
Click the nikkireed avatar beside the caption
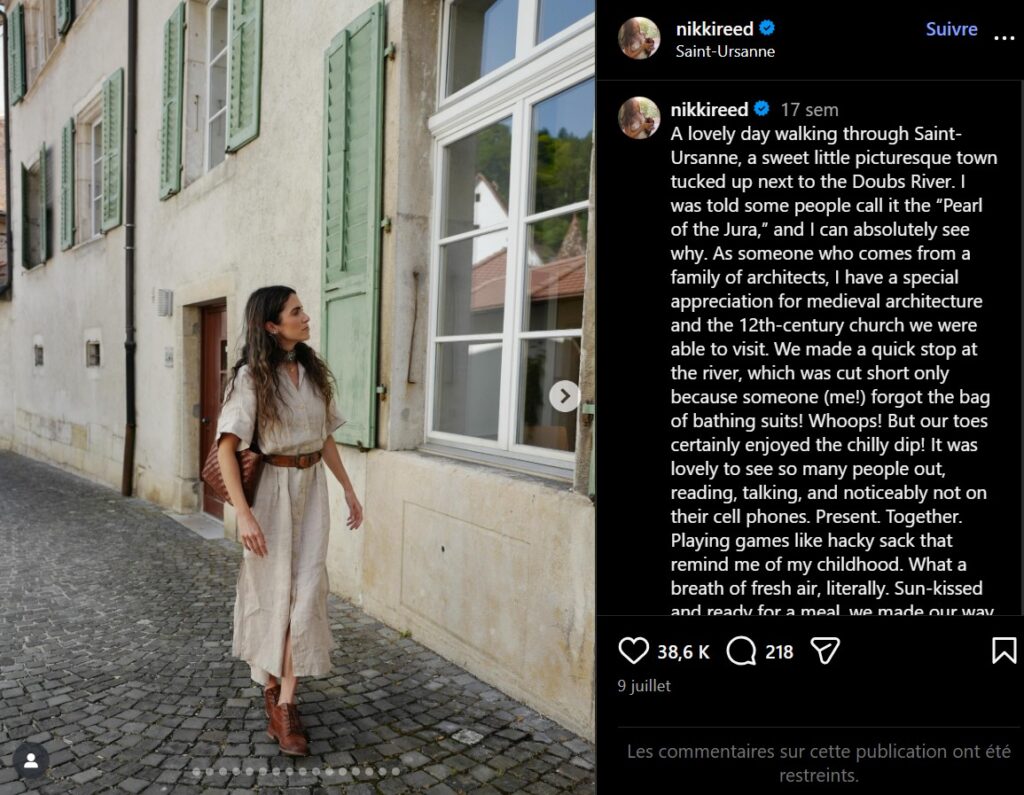click(639, 118)
